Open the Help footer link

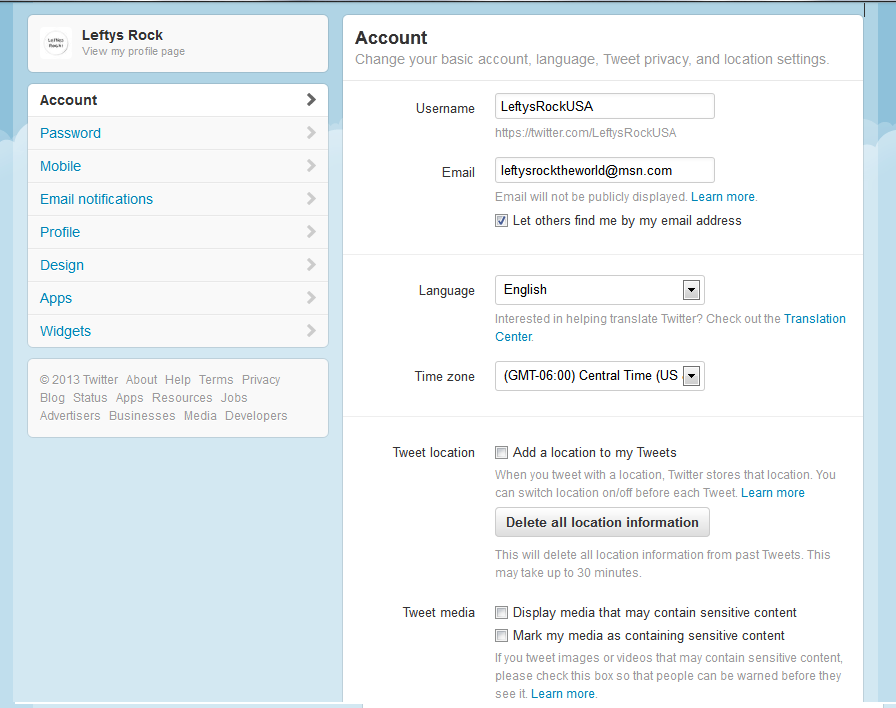coord(178,380)
